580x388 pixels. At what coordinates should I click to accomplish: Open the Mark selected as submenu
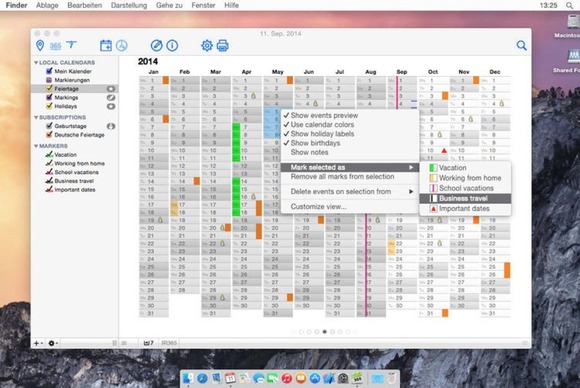(350, 167)
